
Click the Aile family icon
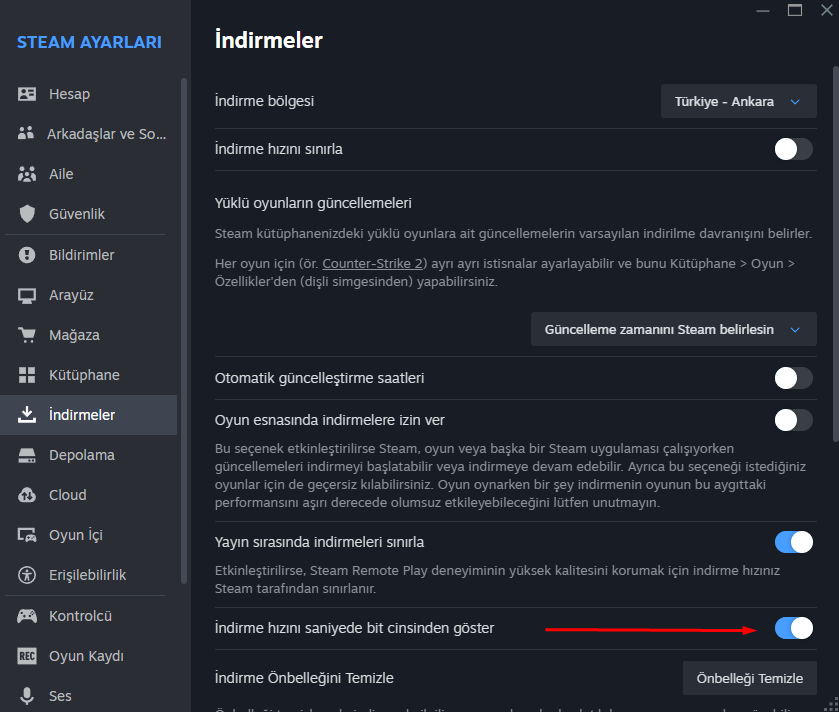(x=28, y=174)
